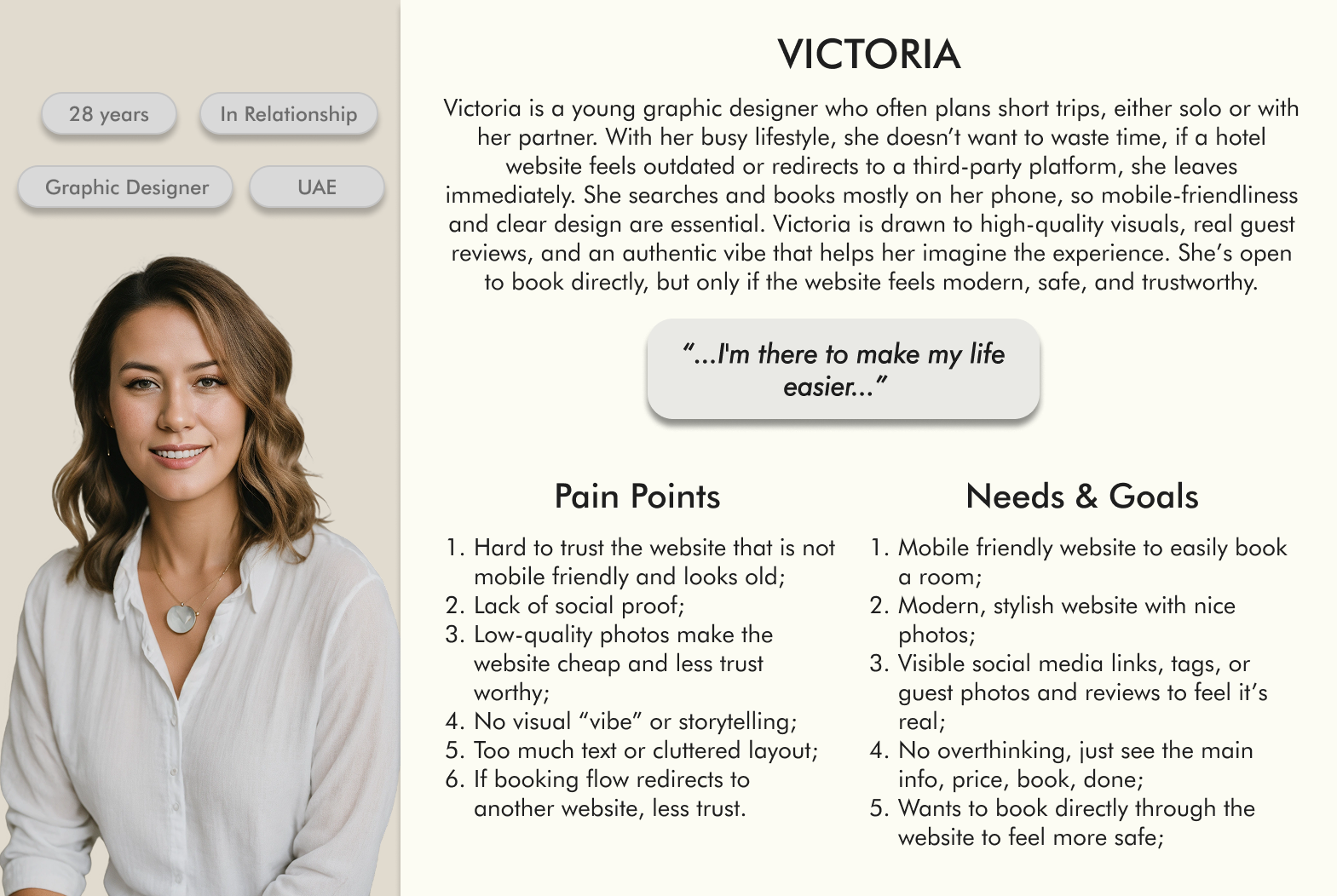Viewport: 1337px width, 896px height.
Task: Click the "Graphic Designer" tag
Action: coord(126,187)
